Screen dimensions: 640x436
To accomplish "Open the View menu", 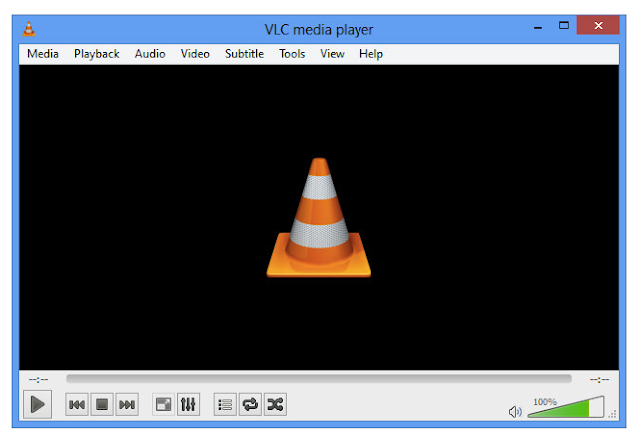I will click(x=332, y=54).
